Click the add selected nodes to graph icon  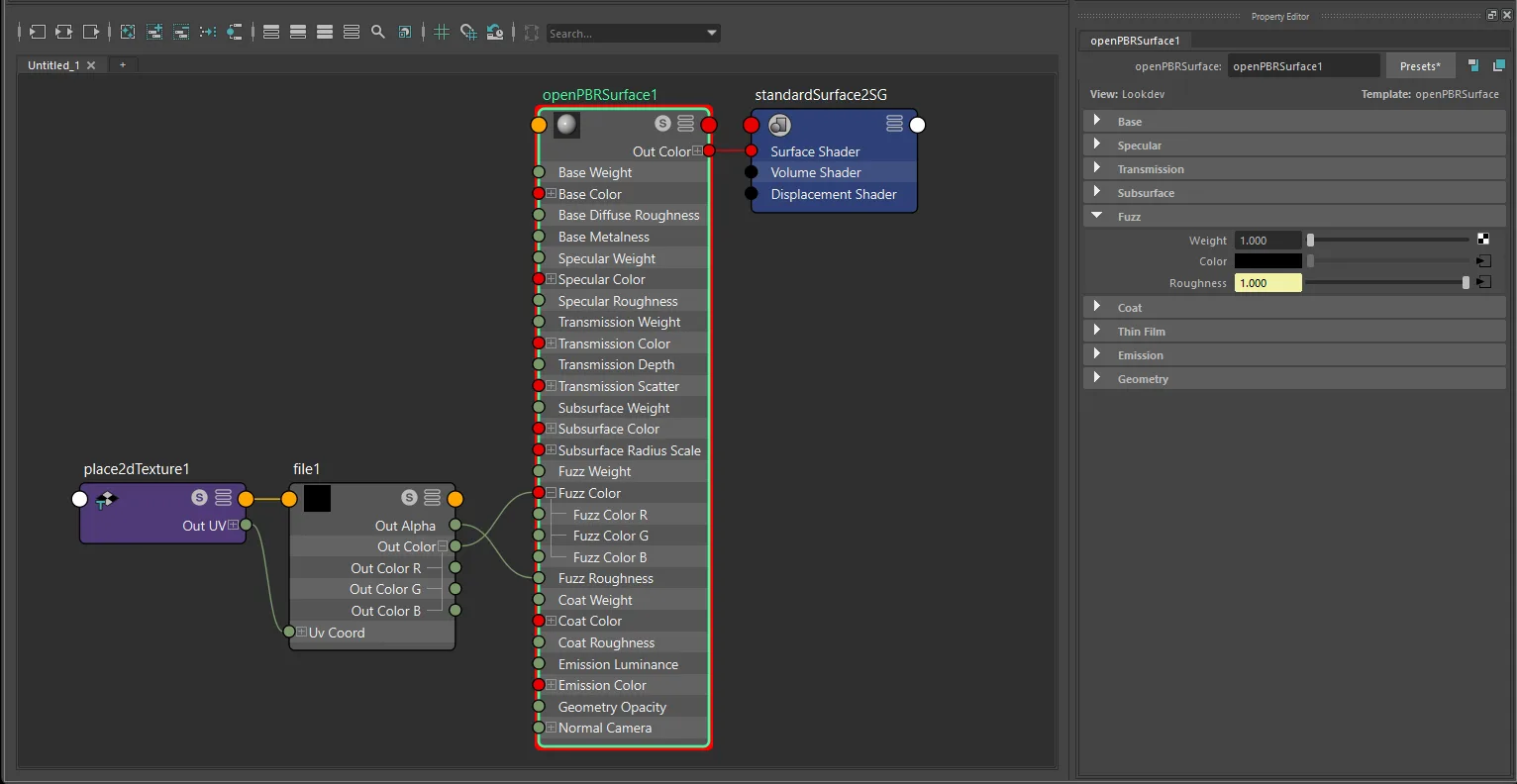coord(154,33)
